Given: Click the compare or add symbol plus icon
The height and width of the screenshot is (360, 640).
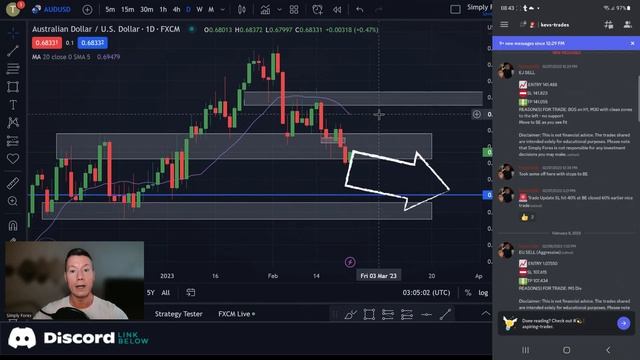Looking at the screenshot, I should click(x=87, y=9).
